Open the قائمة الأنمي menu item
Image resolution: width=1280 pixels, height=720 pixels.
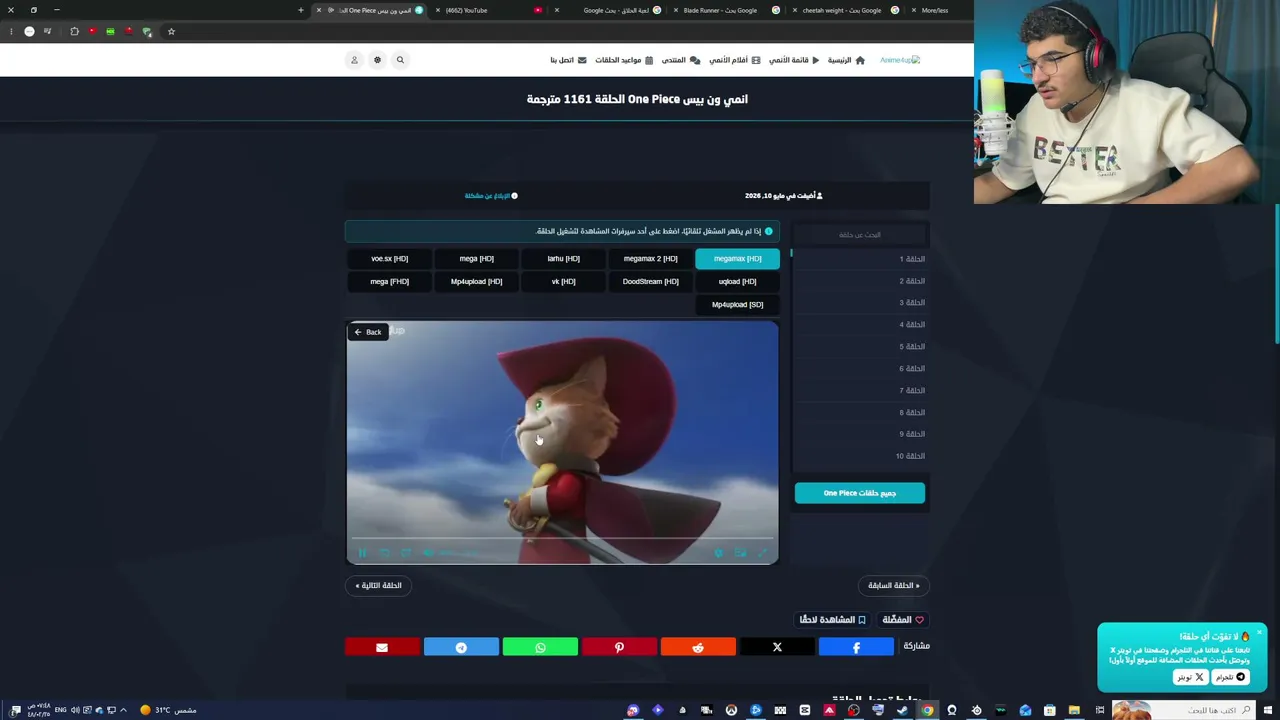[x=794, y=60]
